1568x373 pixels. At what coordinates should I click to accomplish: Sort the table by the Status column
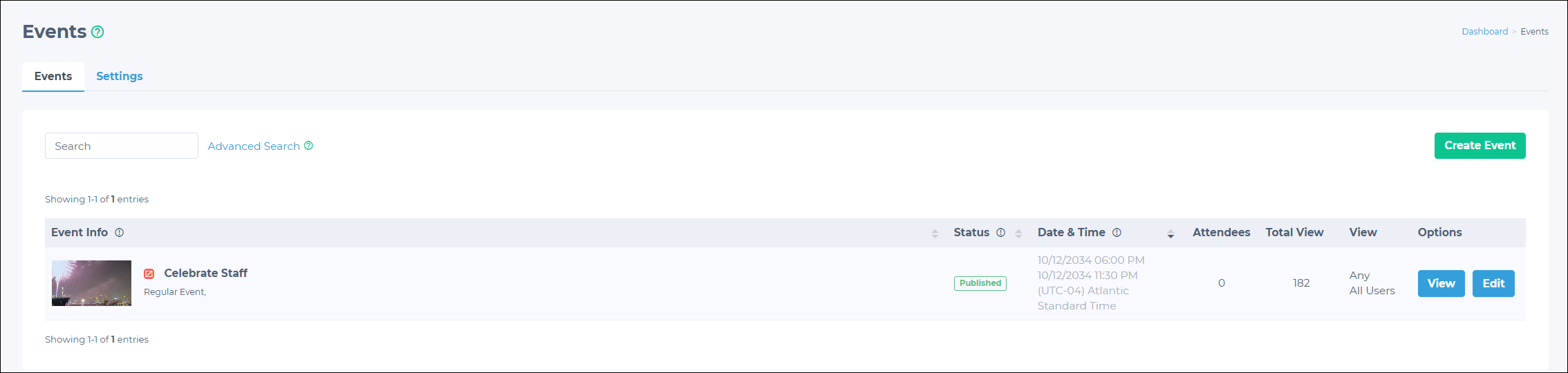pyautogui.click(x=1018, y=233)
